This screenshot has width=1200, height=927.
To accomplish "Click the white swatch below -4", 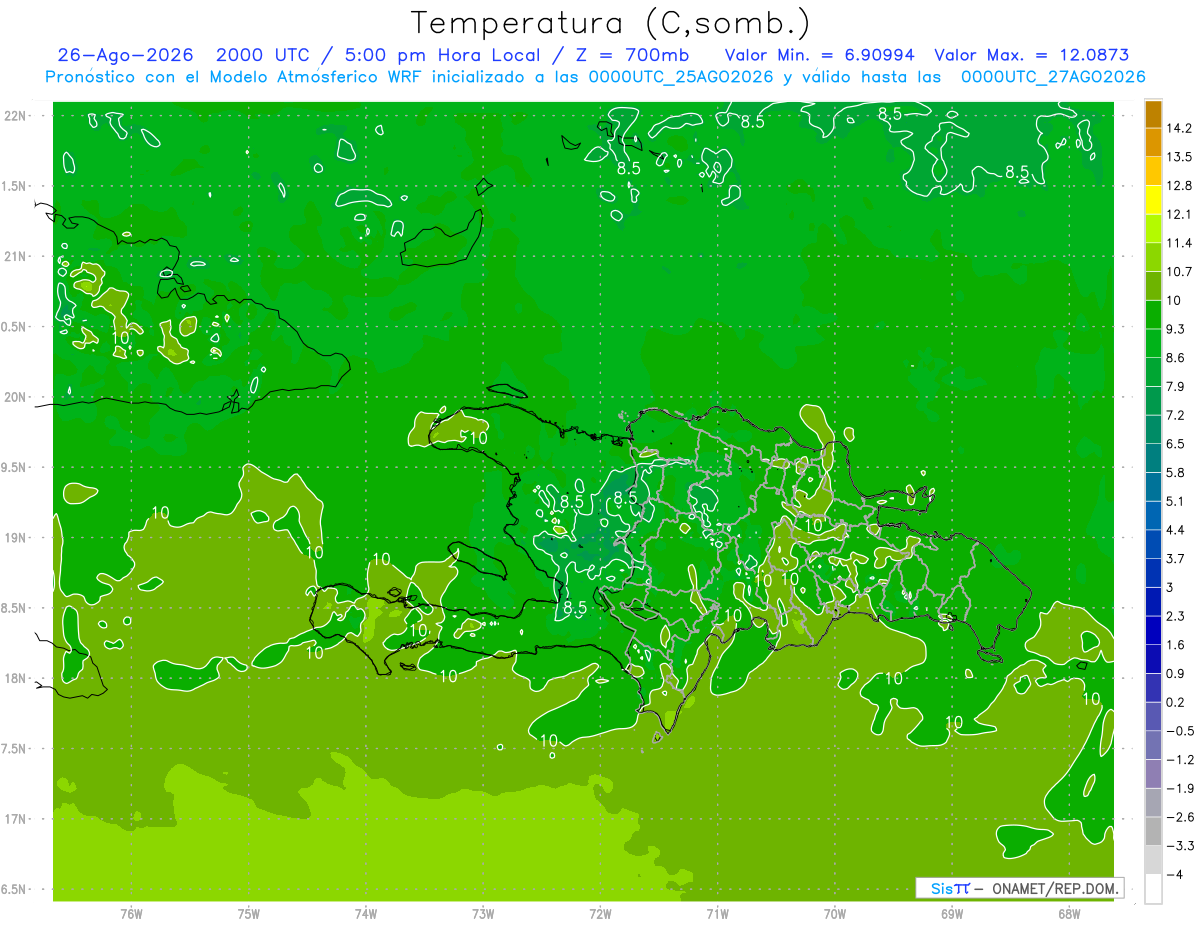I will click(x=1153, y=889).
